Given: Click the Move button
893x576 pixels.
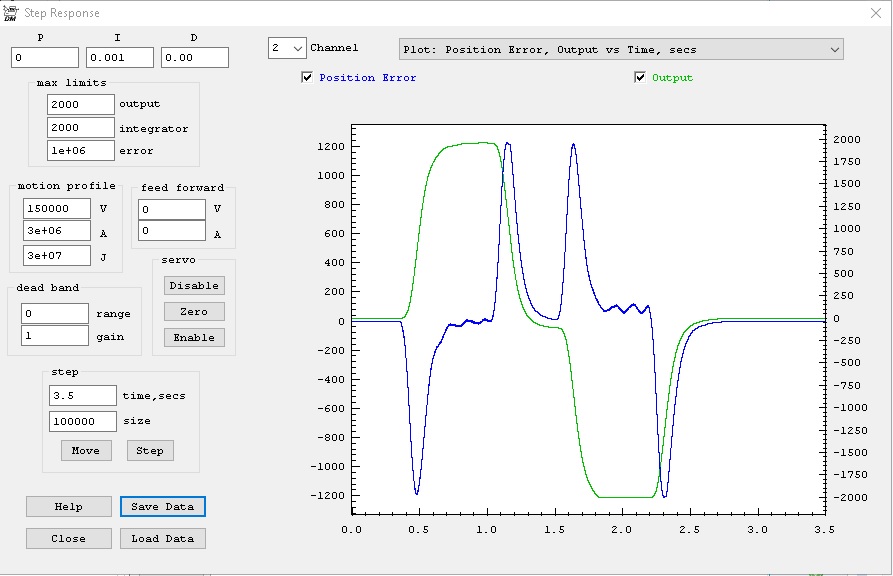Looking at the screenshot, I should (85, 451).
